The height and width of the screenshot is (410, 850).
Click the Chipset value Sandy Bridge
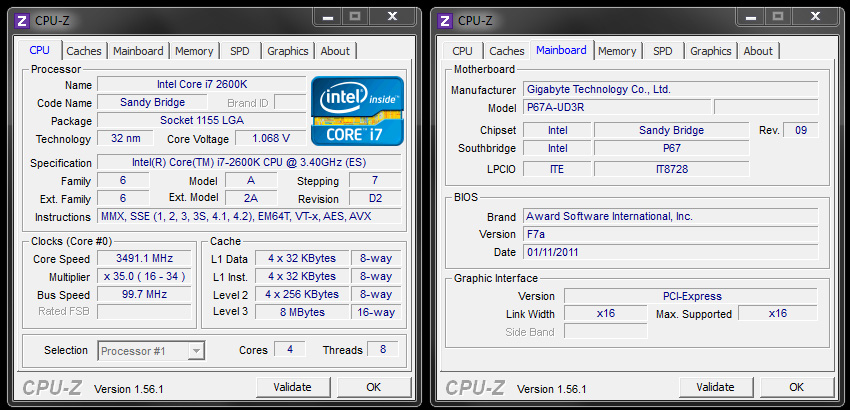[672, 130]
